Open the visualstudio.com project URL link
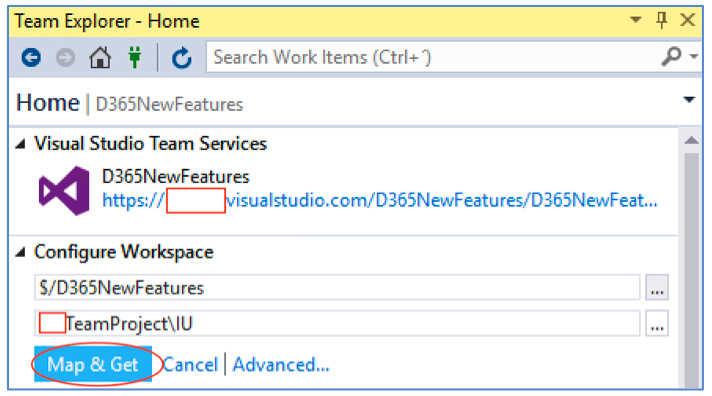712x396 pixels. point(380,200)
